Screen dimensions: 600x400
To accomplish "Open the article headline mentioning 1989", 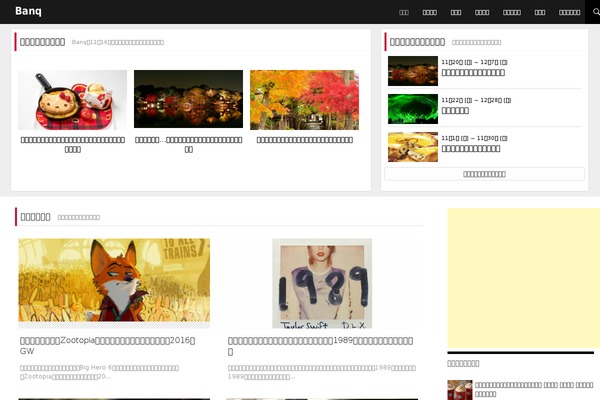I will [x=320, y=346].
